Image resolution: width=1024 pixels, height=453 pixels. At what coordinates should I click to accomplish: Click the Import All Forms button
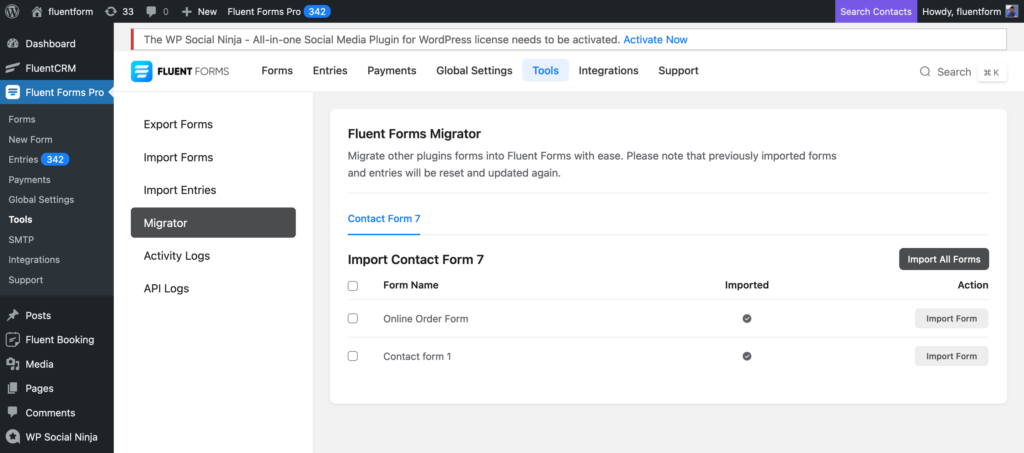[944, 259]
